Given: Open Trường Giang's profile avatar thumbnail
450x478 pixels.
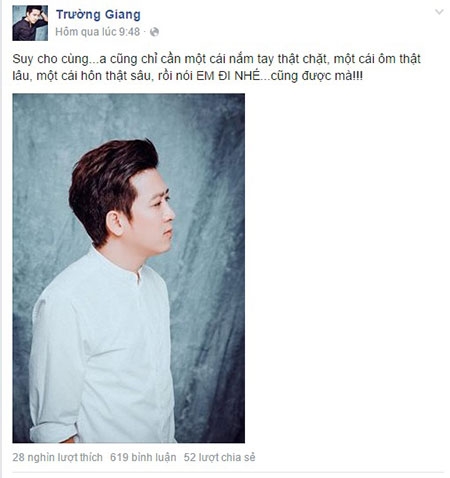Looking at the screenshot, I should point(30,23).
